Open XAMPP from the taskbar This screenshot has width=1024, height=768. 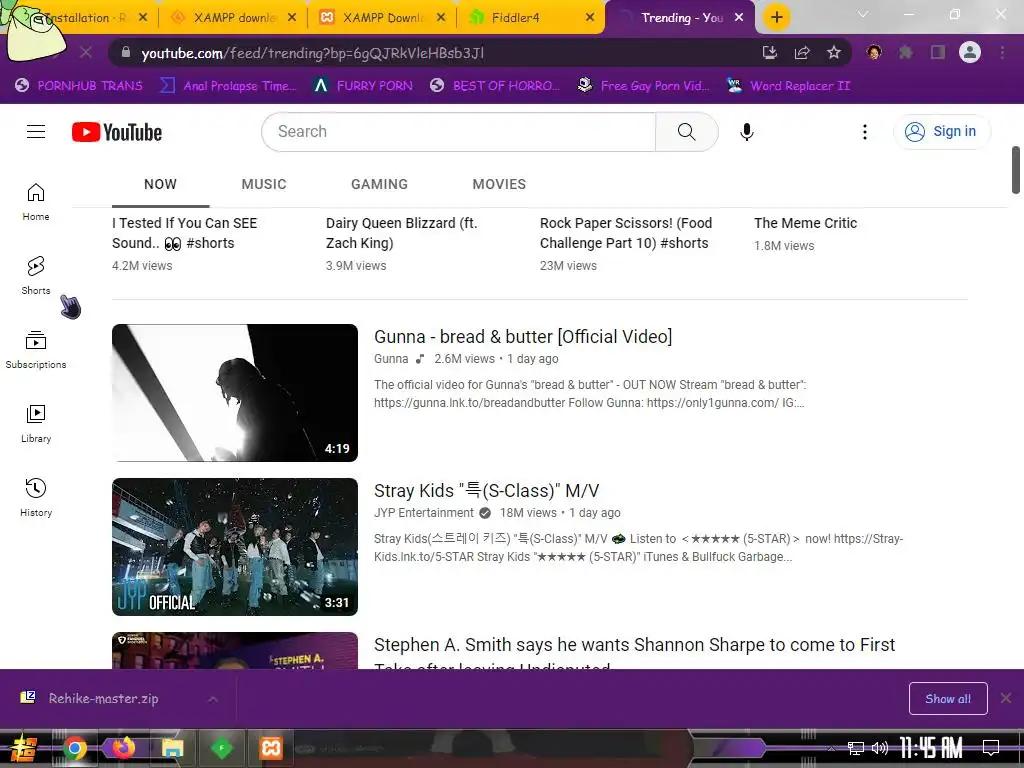270,748
